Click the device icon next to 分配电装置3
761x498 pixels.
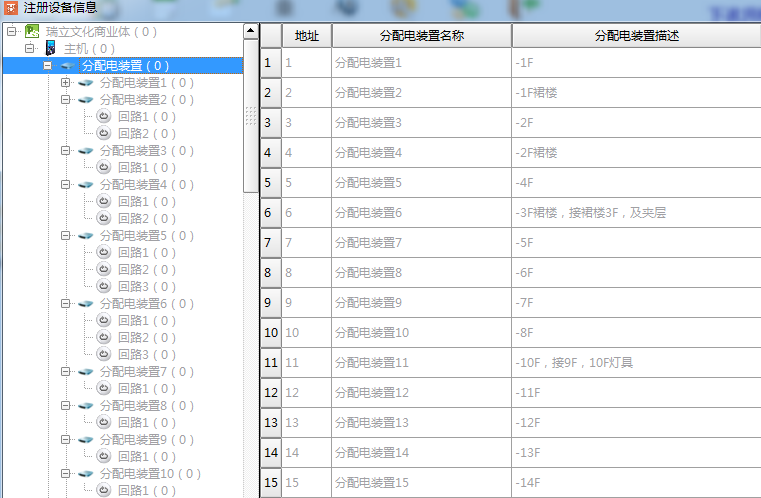(86, 151)
